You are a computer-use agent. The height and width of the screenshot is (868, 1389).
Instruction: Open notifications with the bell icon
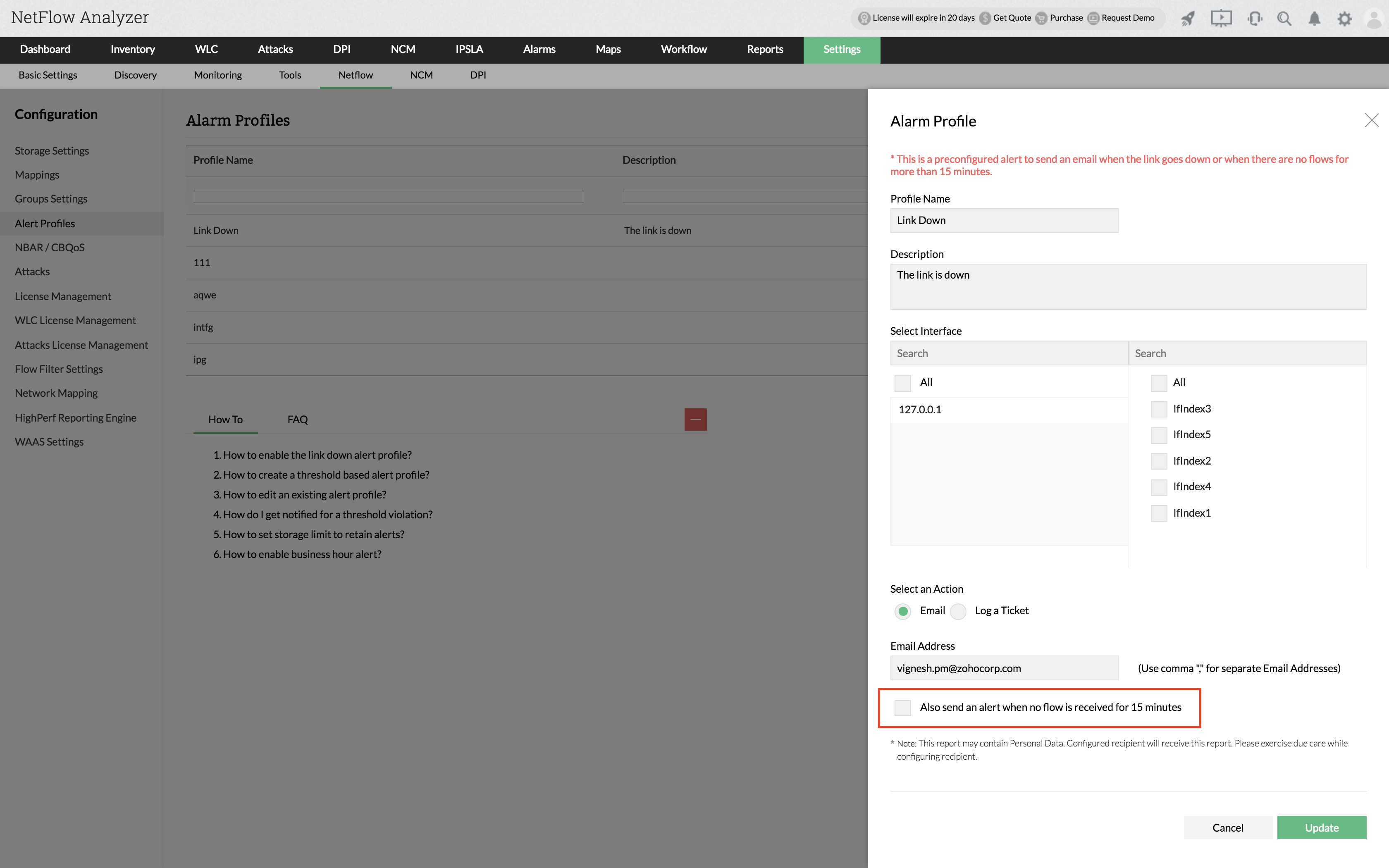point(1315,18)
